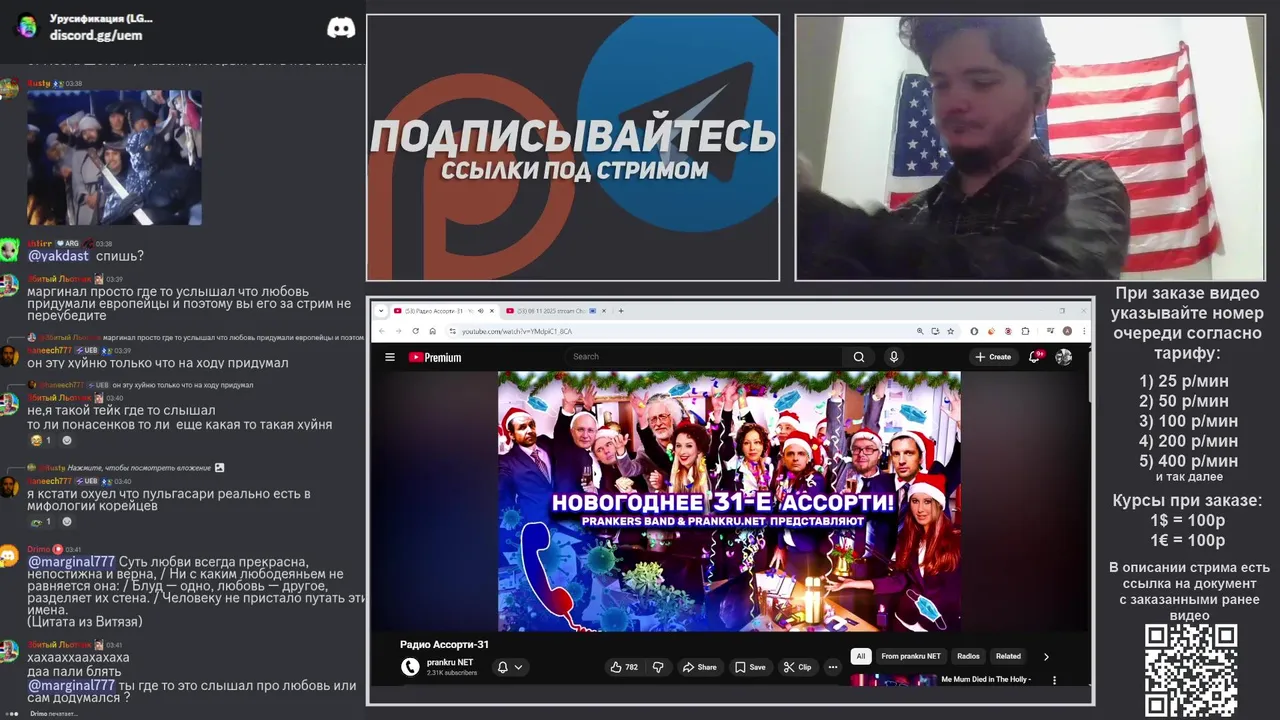1280x720 pixels.
Task: Open the Chrome extensions puzzle icon
Action: pyautogui.click(x=1026, y=331)
